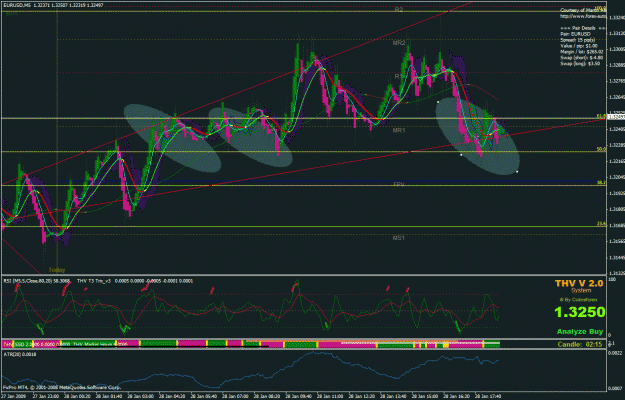This screenshot has width=625, height=400.
Task: Click the 'Value / pip: $1.00' line
Action: pos(579,46)
